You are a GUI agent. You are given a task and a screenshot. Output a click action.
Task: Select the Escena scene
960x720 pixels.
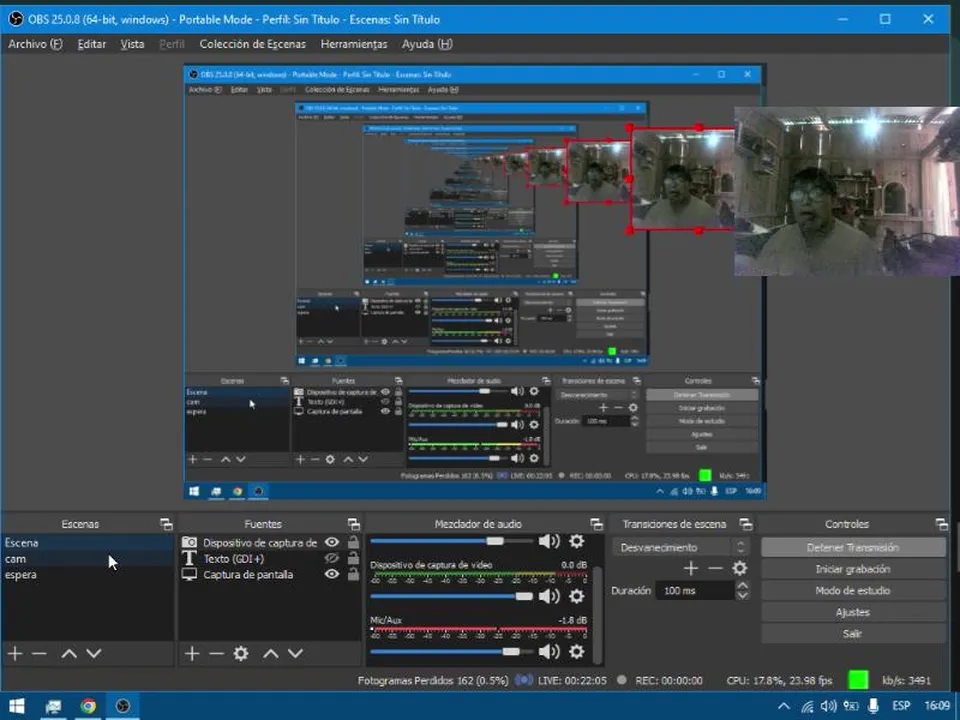click(88, 542)
